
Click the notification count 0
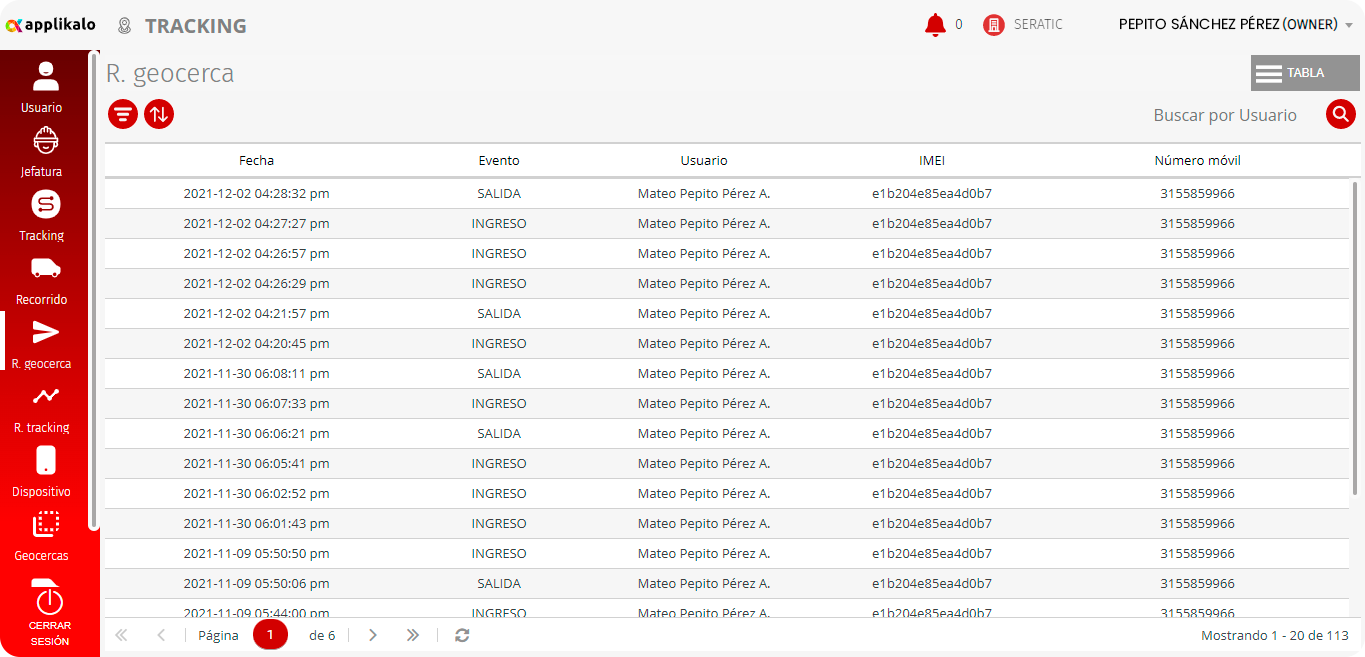959,25
